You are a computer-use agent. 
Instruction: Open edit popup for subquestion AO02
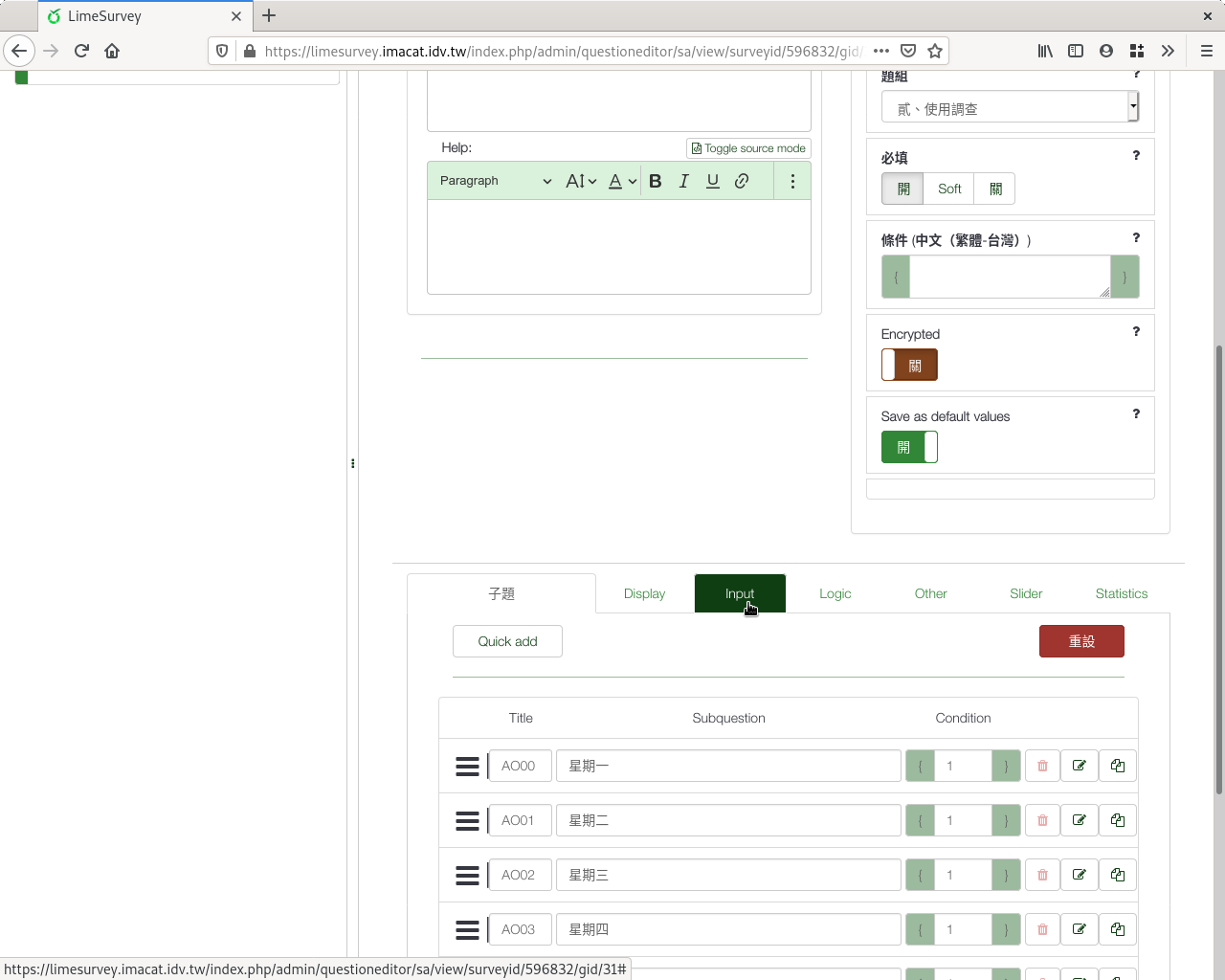(1080, 875)
